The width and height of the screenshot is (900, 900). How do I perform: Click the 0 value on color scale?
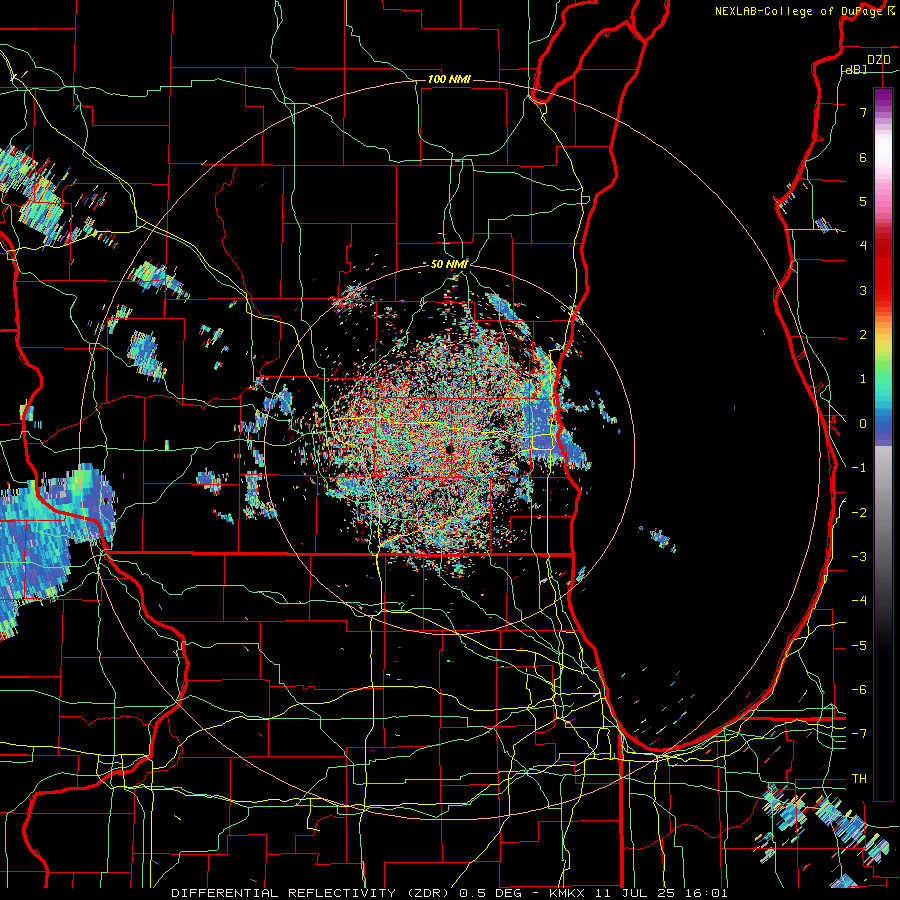[x=863, y=424]
